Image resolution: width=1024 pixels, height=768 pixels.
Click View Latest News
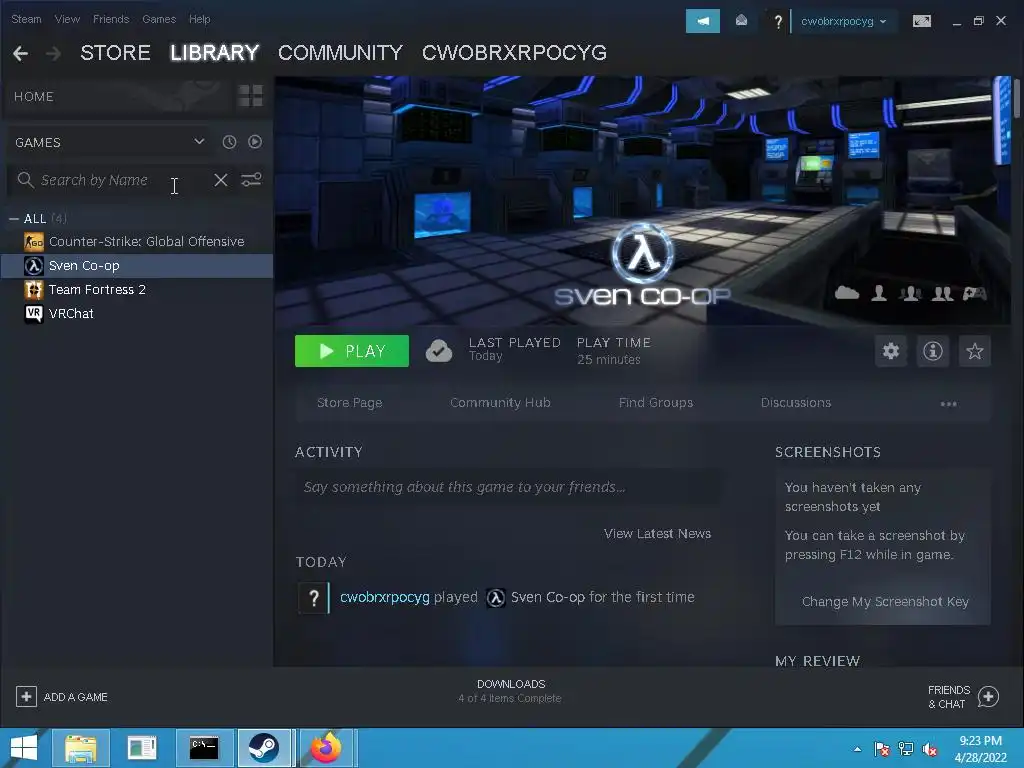(657, 534)
